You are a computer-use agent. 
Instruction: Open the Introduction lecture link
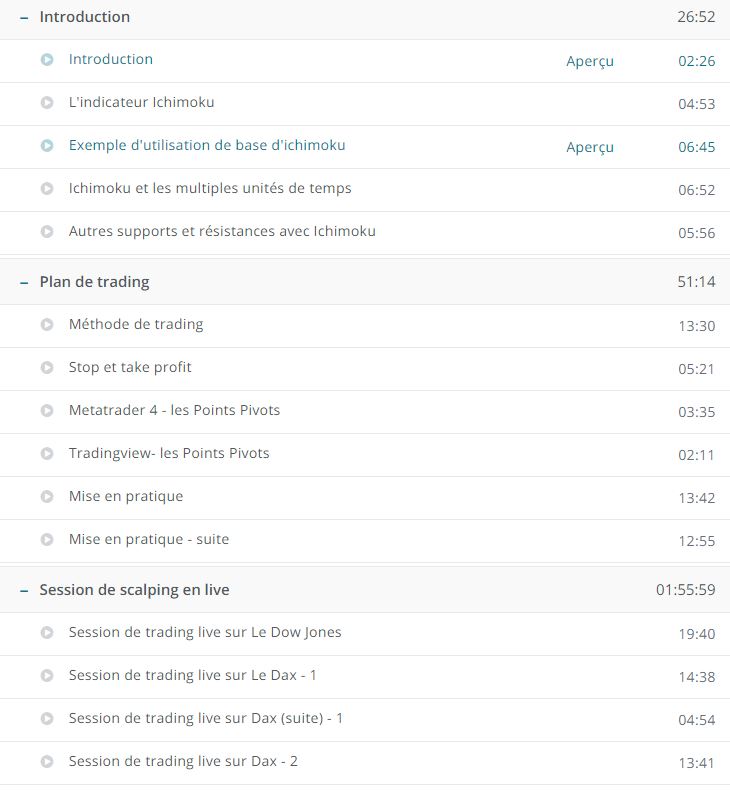pyautogui.click(x=111, y=60)
